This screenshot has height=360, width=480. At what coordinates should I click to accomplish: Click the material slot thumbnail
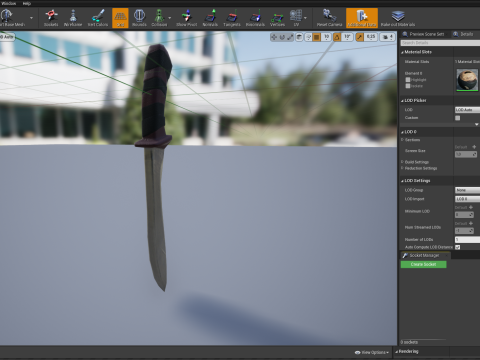467,80
